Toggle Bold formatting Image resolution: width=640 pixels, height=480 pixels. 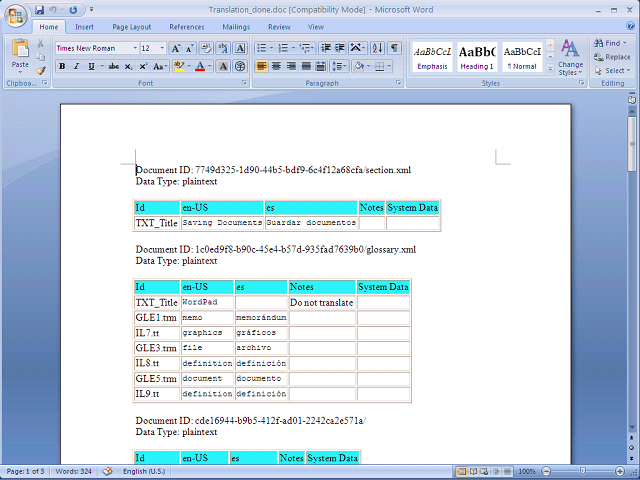(62, 66)
